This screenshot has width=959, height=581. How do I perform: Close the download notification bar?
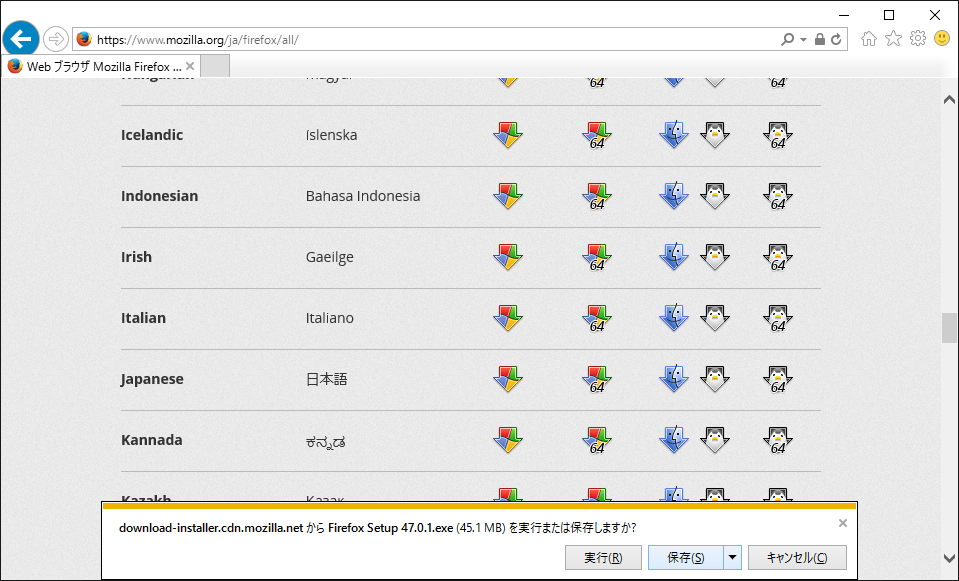click(842, 523)
